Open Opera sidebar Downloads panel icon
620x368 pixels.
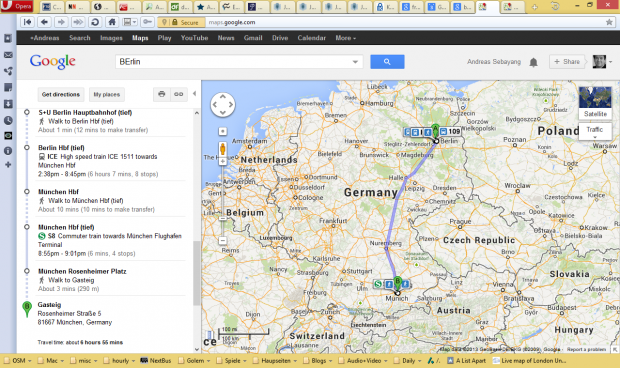pyautogui.click(x=8, y=104)
